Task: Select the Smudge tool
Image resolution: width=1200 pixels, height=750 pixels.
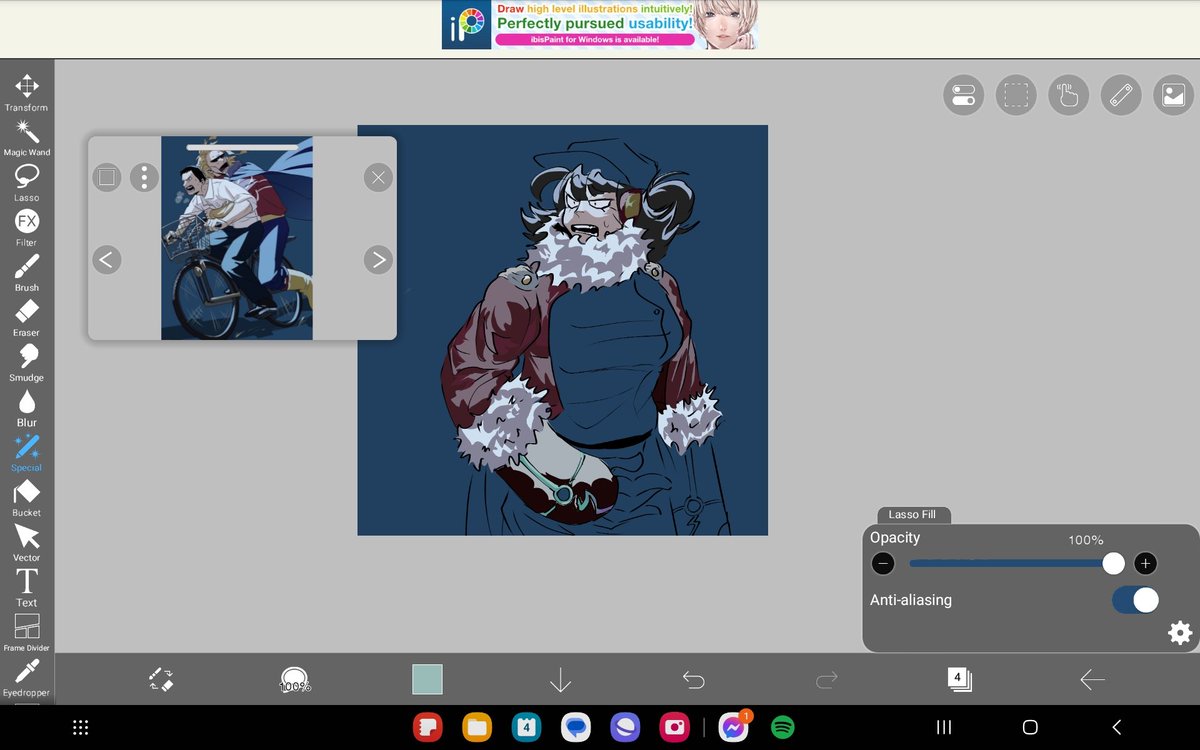Action: click(27, 363)
